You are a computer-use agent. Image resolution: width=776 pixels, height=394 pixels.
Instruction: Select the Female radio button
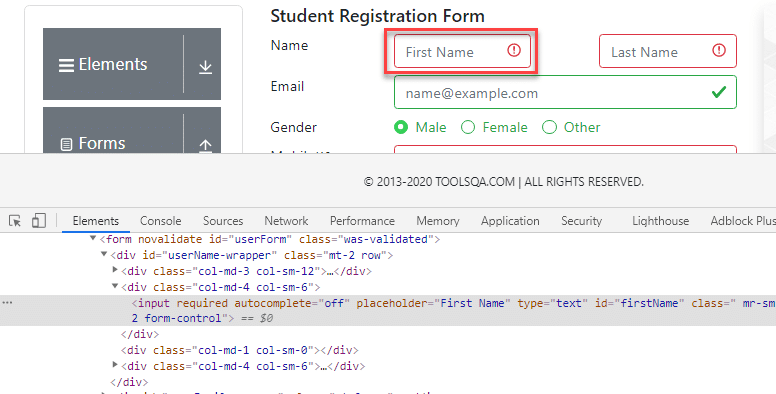pyautogui.click(x=468, y=127)
